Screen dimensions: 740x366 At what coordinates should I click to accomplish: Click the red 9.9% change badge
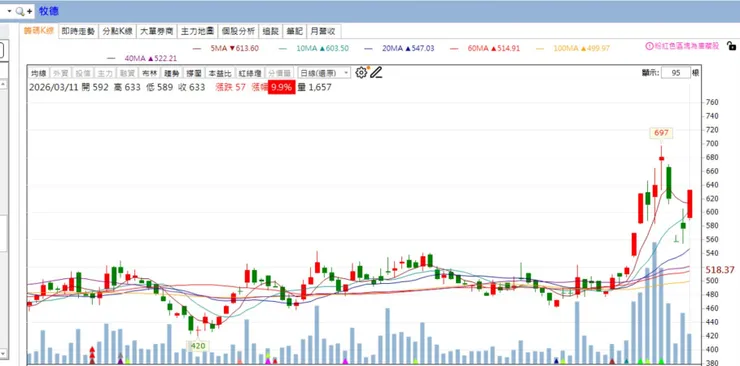pyautogui.click(x=282, y=87)
